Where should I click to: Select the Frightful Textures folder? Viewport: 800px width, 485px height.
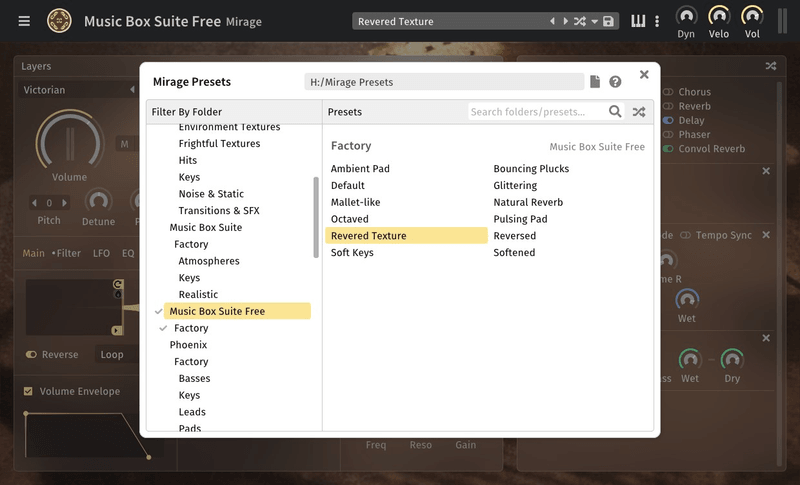coord(219,143)
